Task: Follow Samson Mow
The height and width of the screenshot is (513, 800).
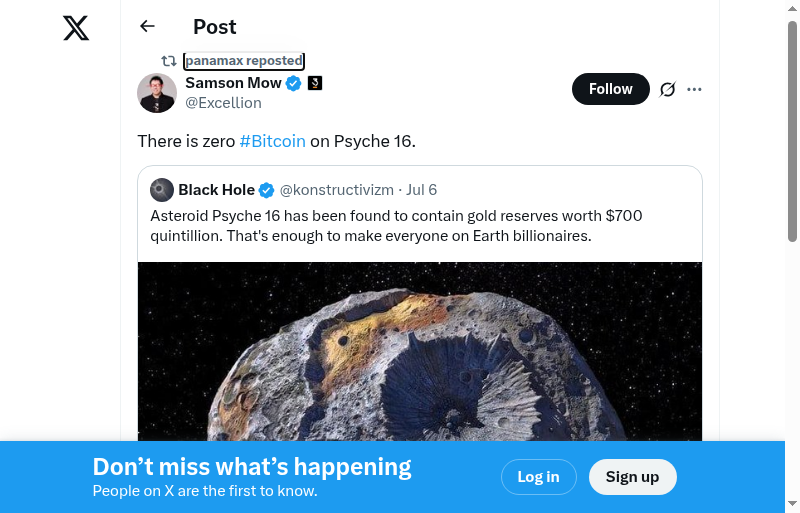Action: click(x=610, y=89)
